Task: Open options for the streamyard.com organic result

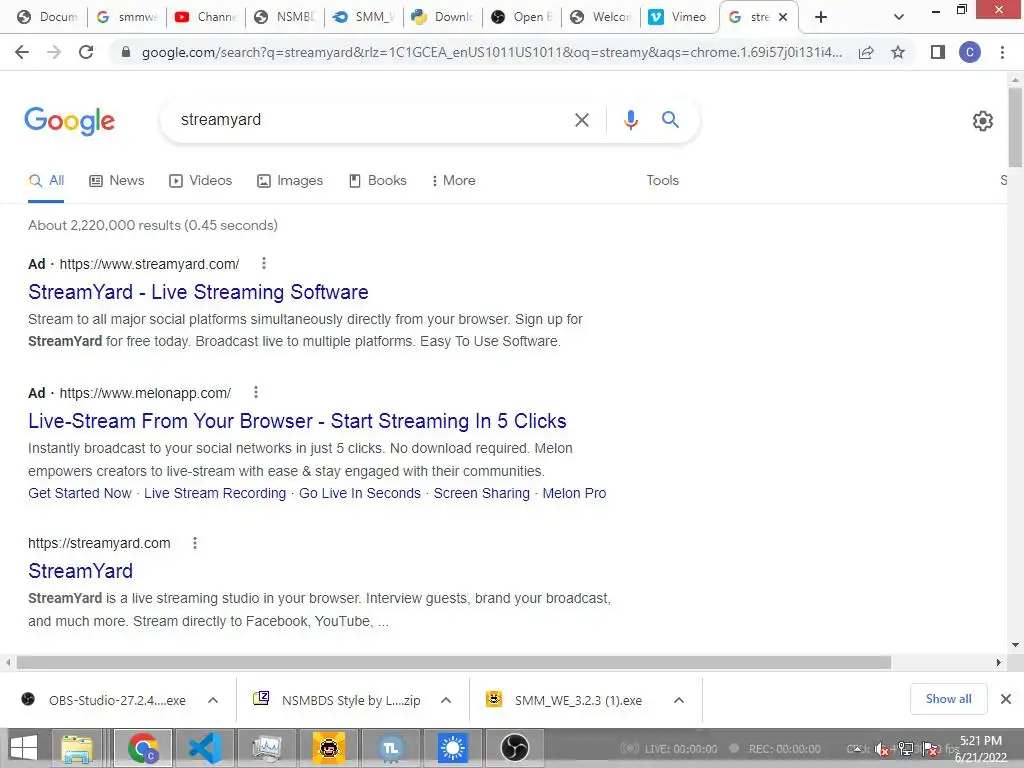Action: (x=195, y=543)
